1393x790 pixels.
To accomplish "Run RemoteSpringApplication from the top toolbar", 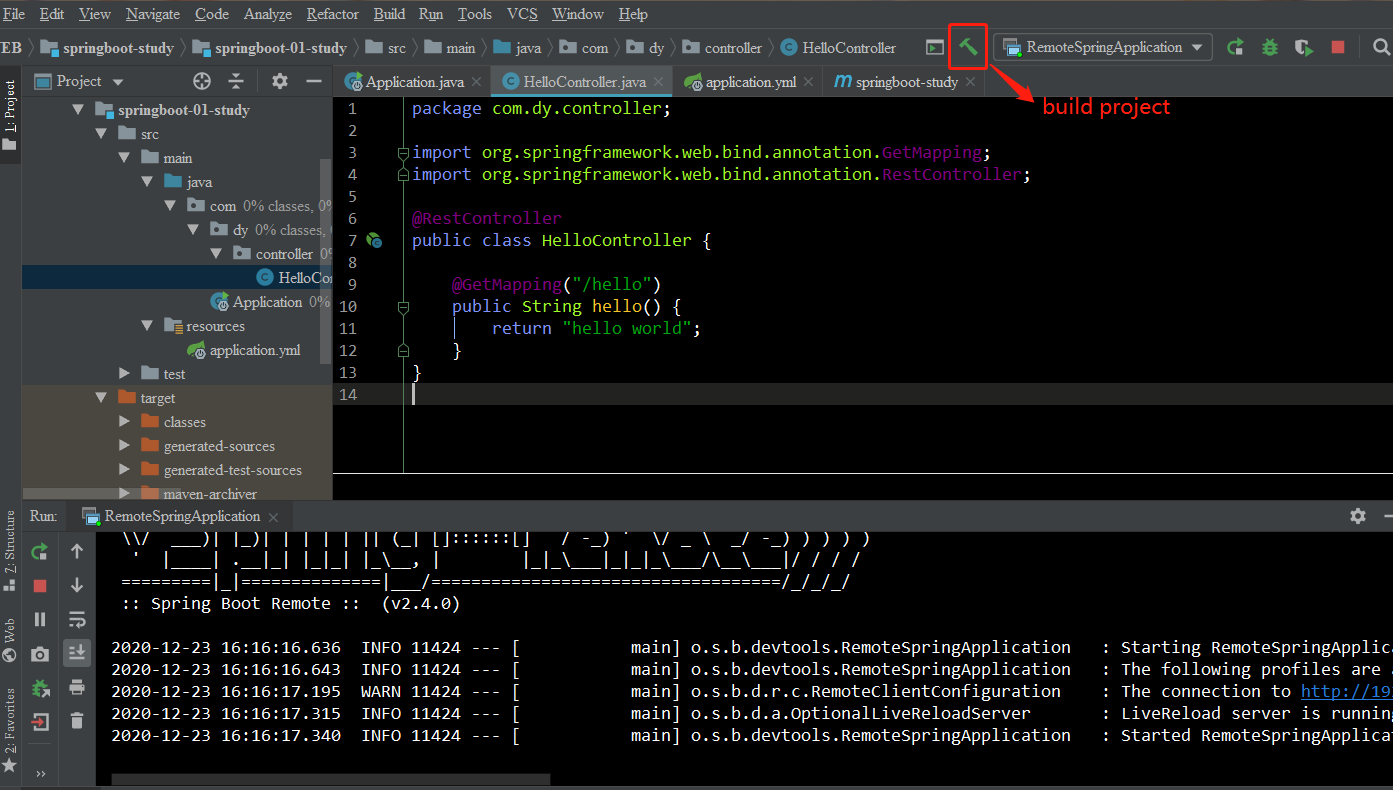I will tap(1235, 47).
